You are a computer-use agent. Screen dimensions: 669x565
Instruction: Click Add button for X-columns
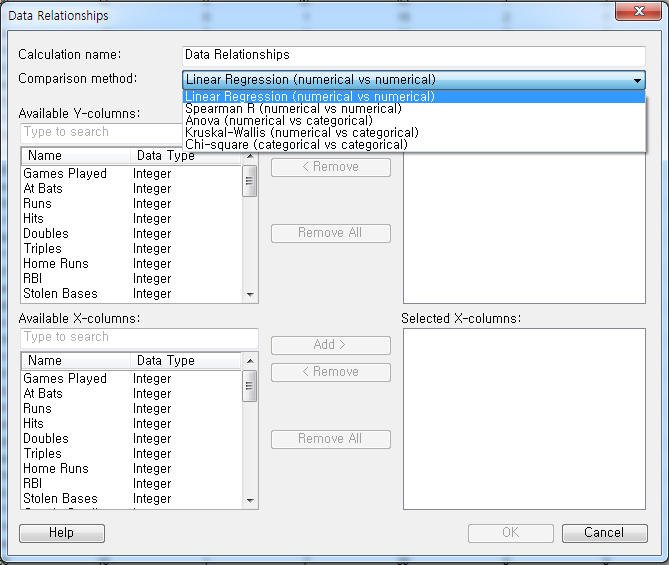click(x=331, y=345)
